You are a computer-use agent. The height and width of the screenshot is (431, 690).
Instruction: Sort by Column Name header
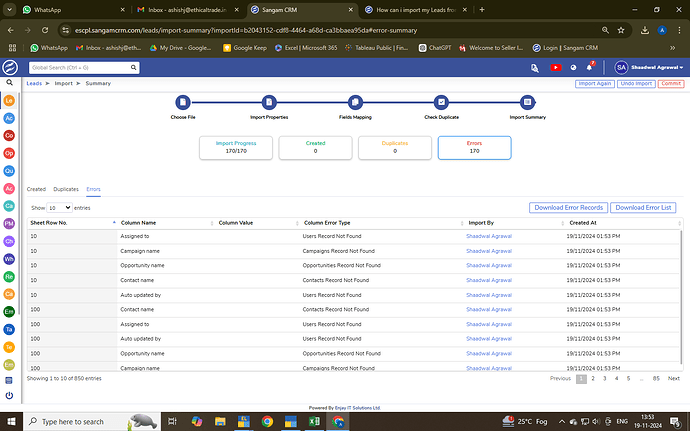(x=166, y=223)
